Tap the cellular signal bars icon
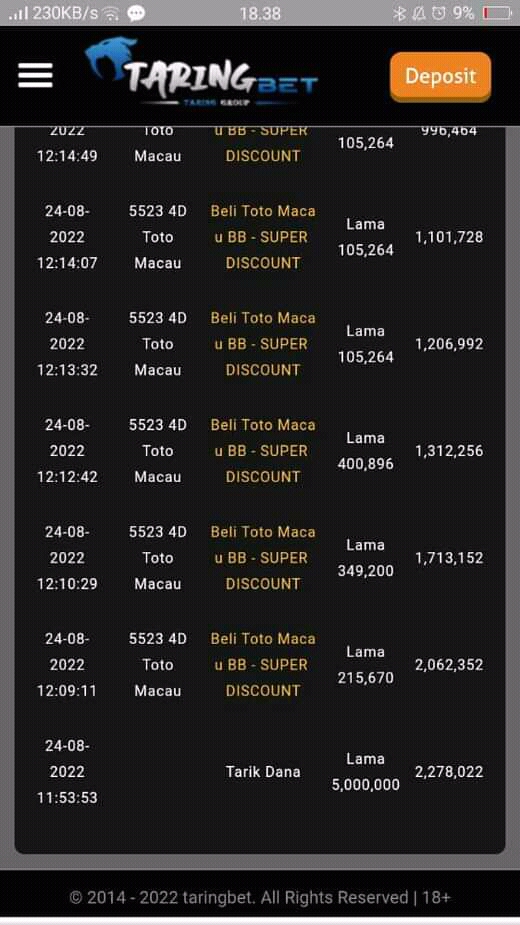Viewport: 520px width, 925px height. pos(18,13)
